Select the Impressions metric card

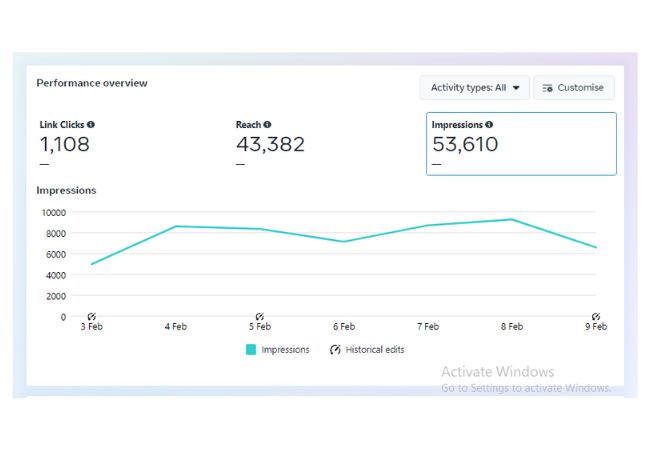coord(521,144)
